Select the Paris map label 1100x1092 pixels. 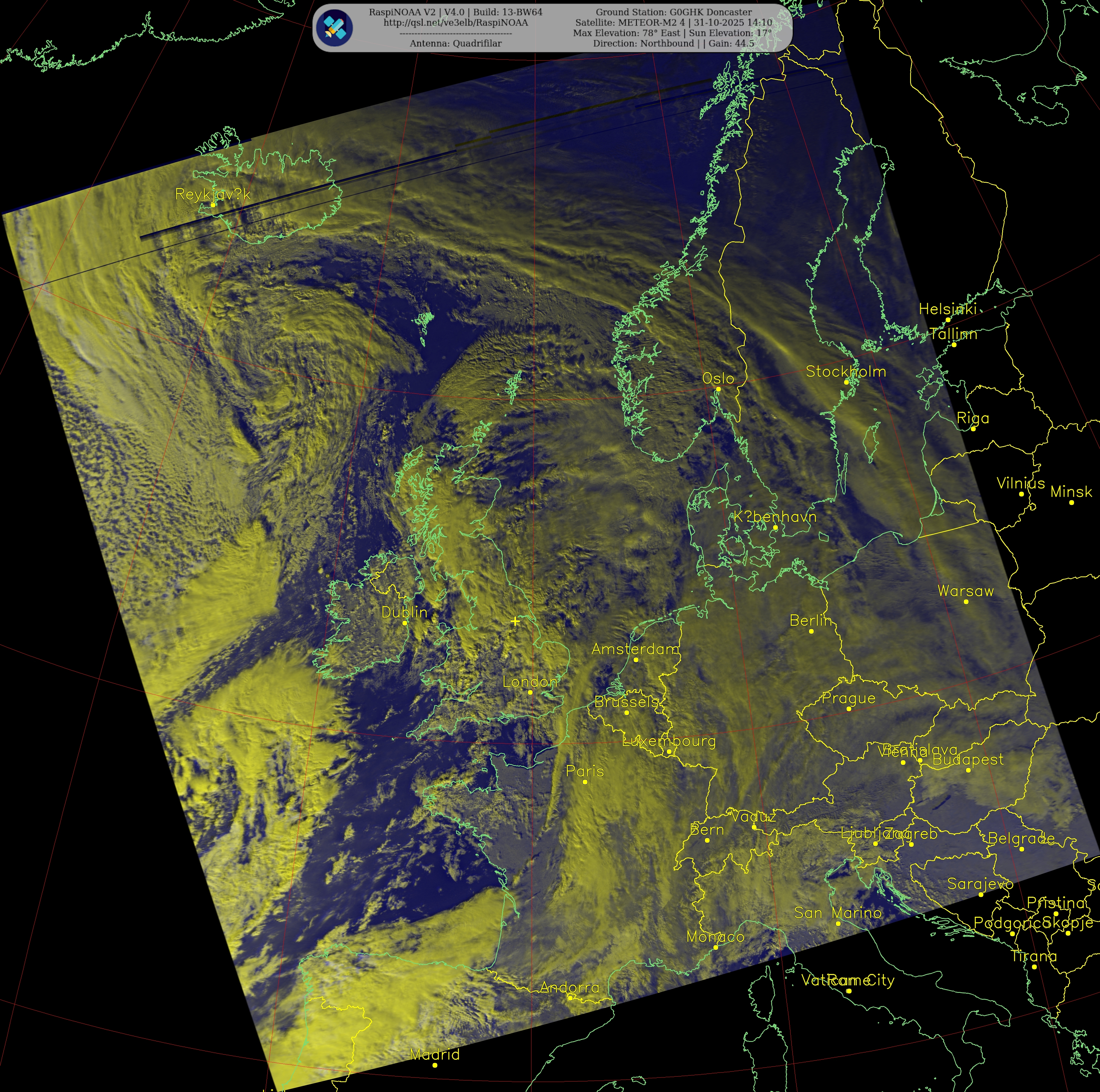coord(585,771)
